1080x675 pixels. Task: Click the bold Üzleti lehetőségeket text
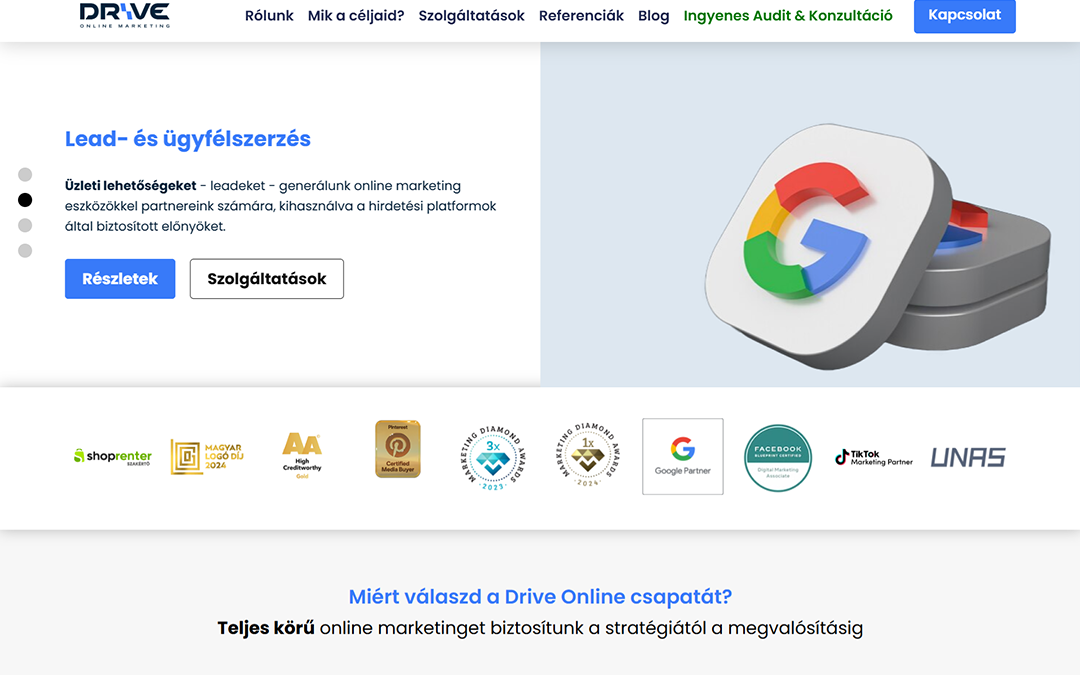[131, 186]
